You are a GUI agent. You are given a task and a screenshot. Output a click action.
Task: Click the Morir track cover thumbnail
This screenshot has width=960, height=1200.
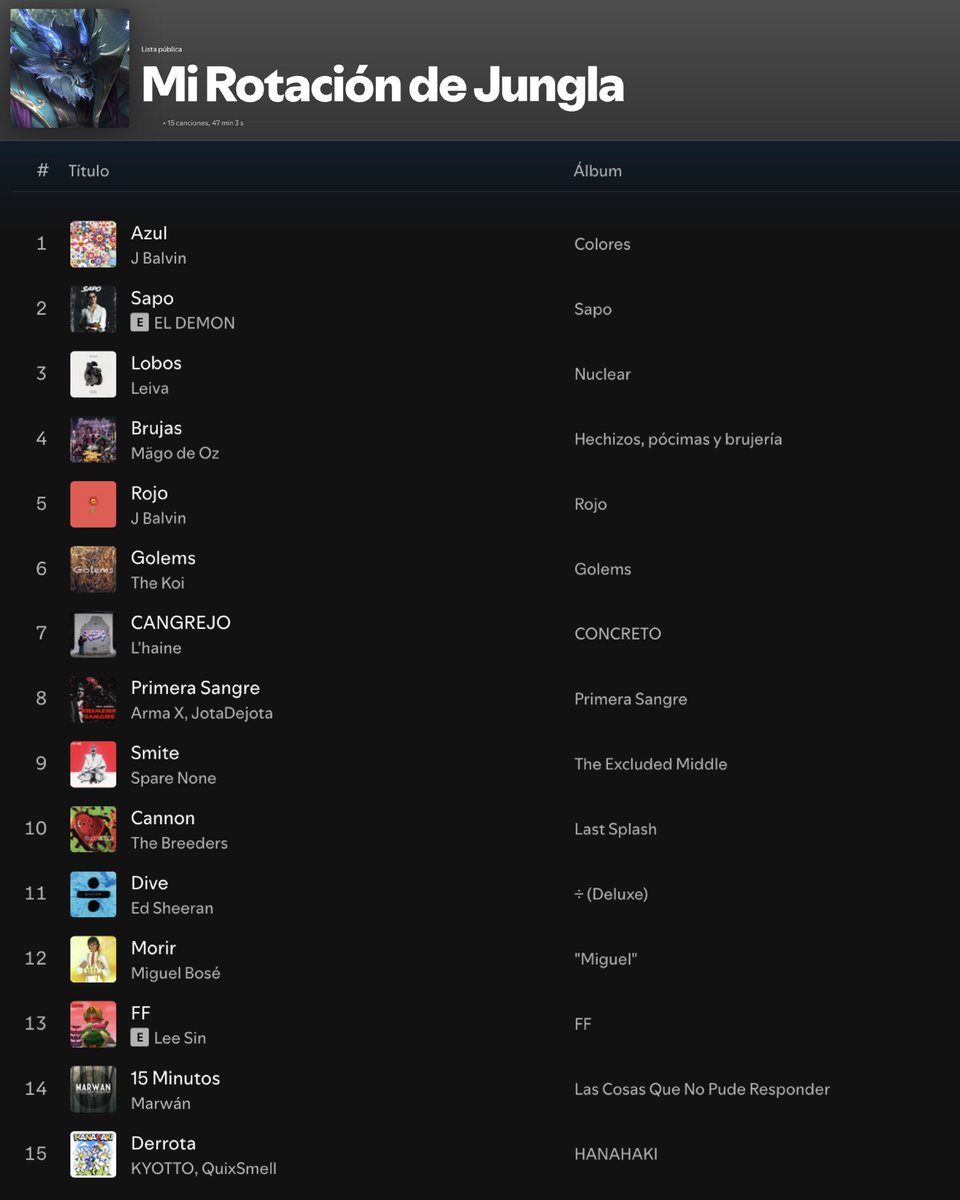pyautogui.click(x=93, y=959)
